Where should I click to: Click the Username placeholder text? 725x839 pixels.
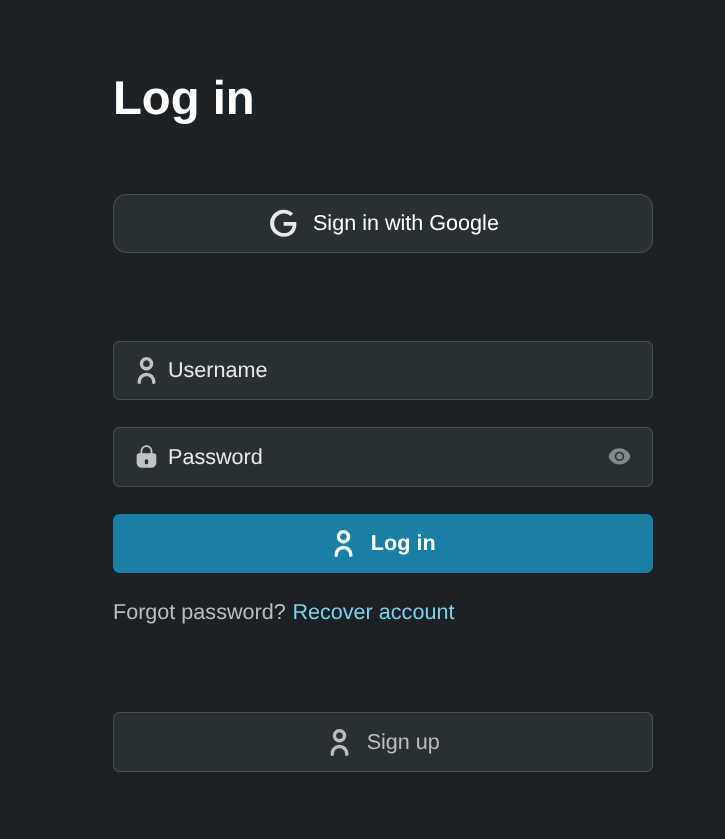pyautogui.click(x=217, y=371)
